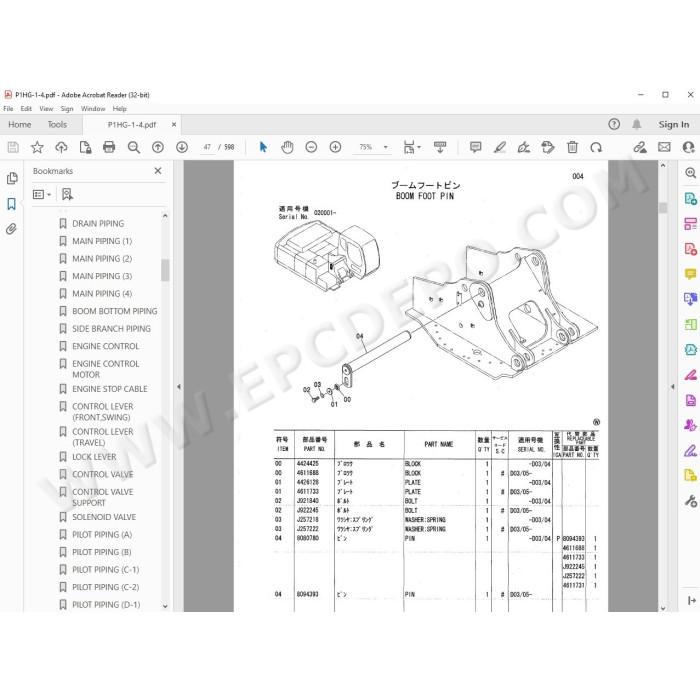This screenshot has width=700, height=700.
Task: Close the P1HG-1-4.pdf tab
Action: click(x=174, y=125)
